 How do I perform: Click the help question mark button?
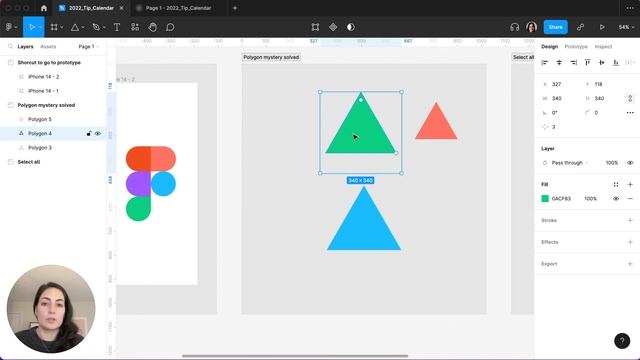tap(622, 341)
